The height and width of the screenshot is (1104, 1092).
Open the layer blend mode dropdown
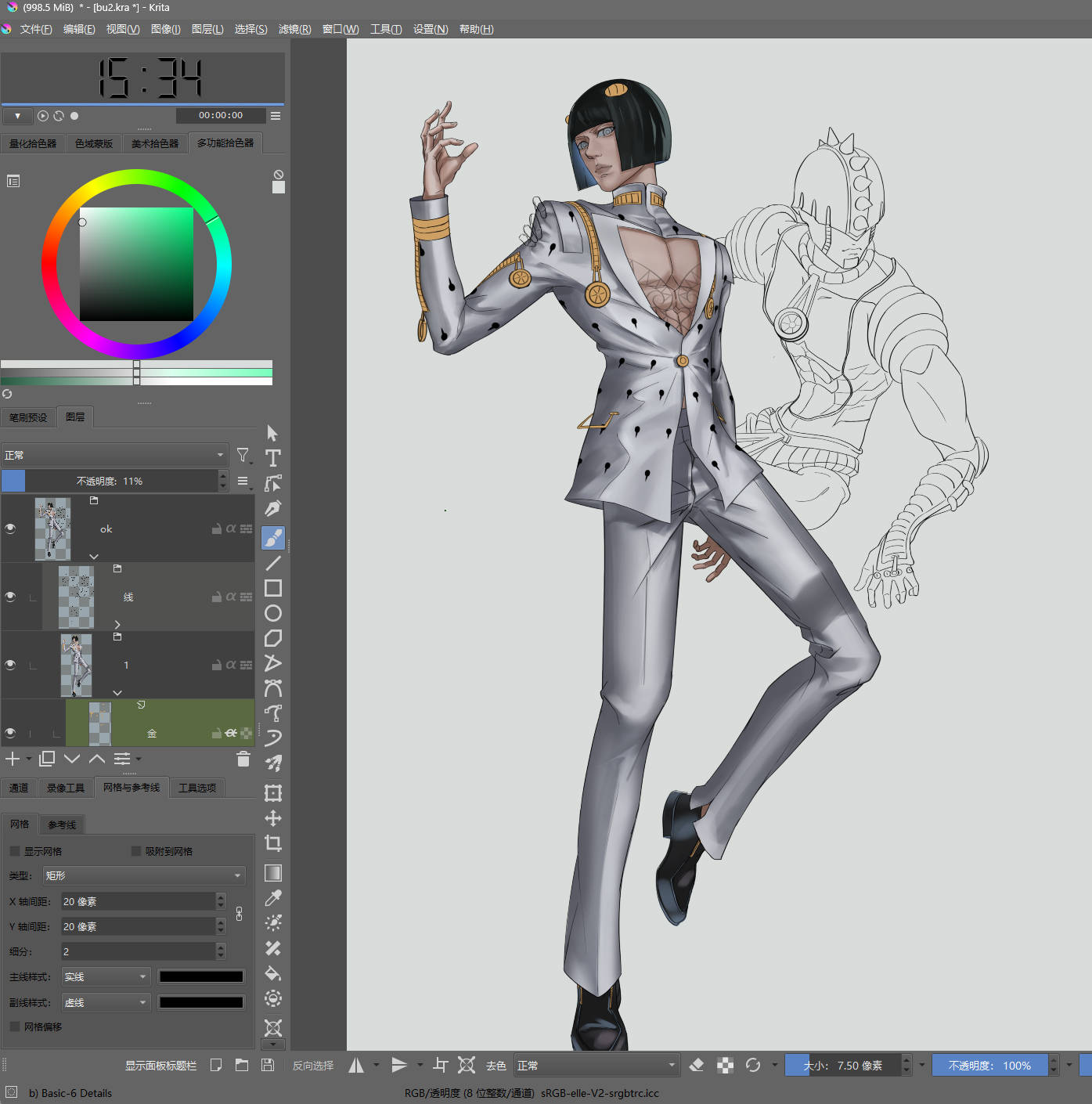tap(114, 455)
